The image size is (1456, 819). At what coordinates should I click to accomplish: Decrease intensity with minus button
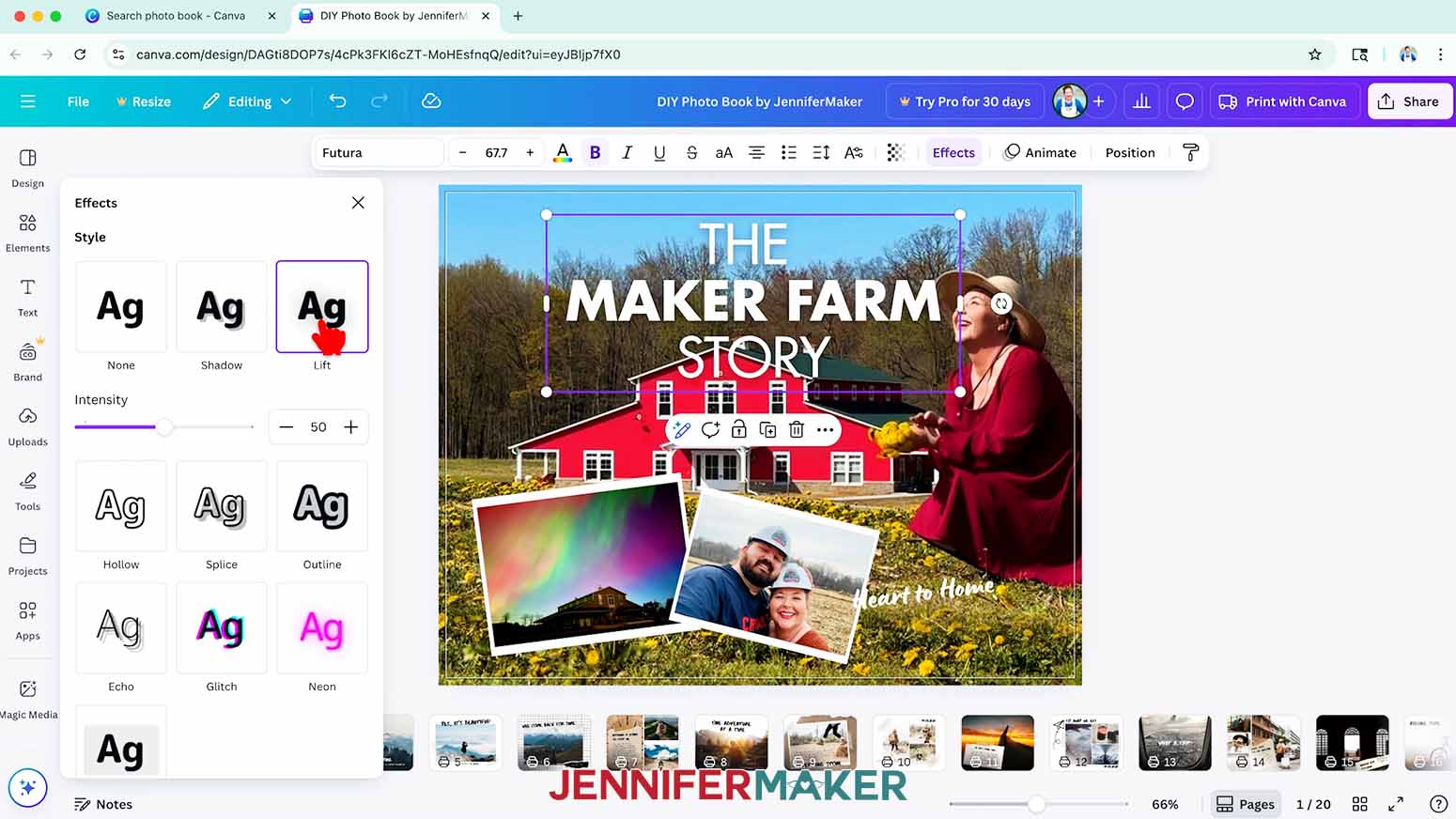[x=287, y=427]
